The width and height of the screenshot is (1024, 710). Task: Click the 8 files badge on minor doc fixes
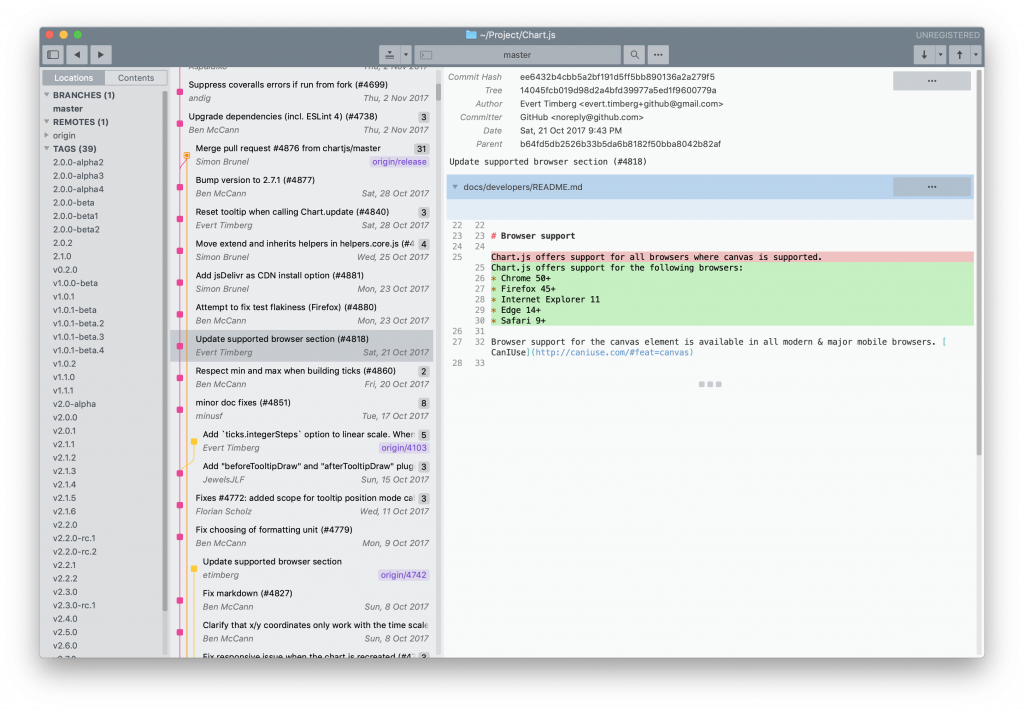424,403
